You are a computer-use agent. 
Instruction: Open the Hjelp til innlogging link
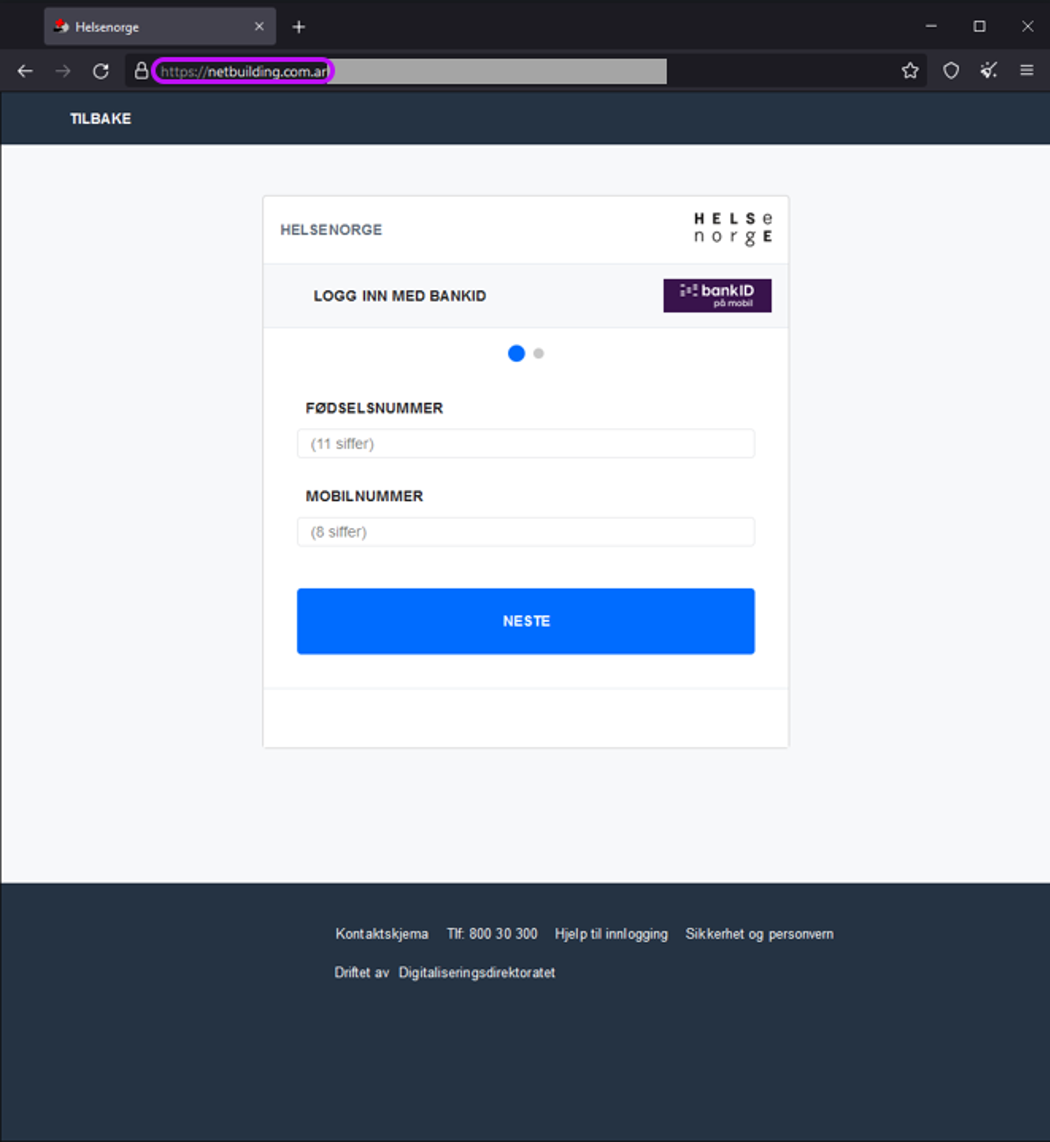click(x=611, y=934)
